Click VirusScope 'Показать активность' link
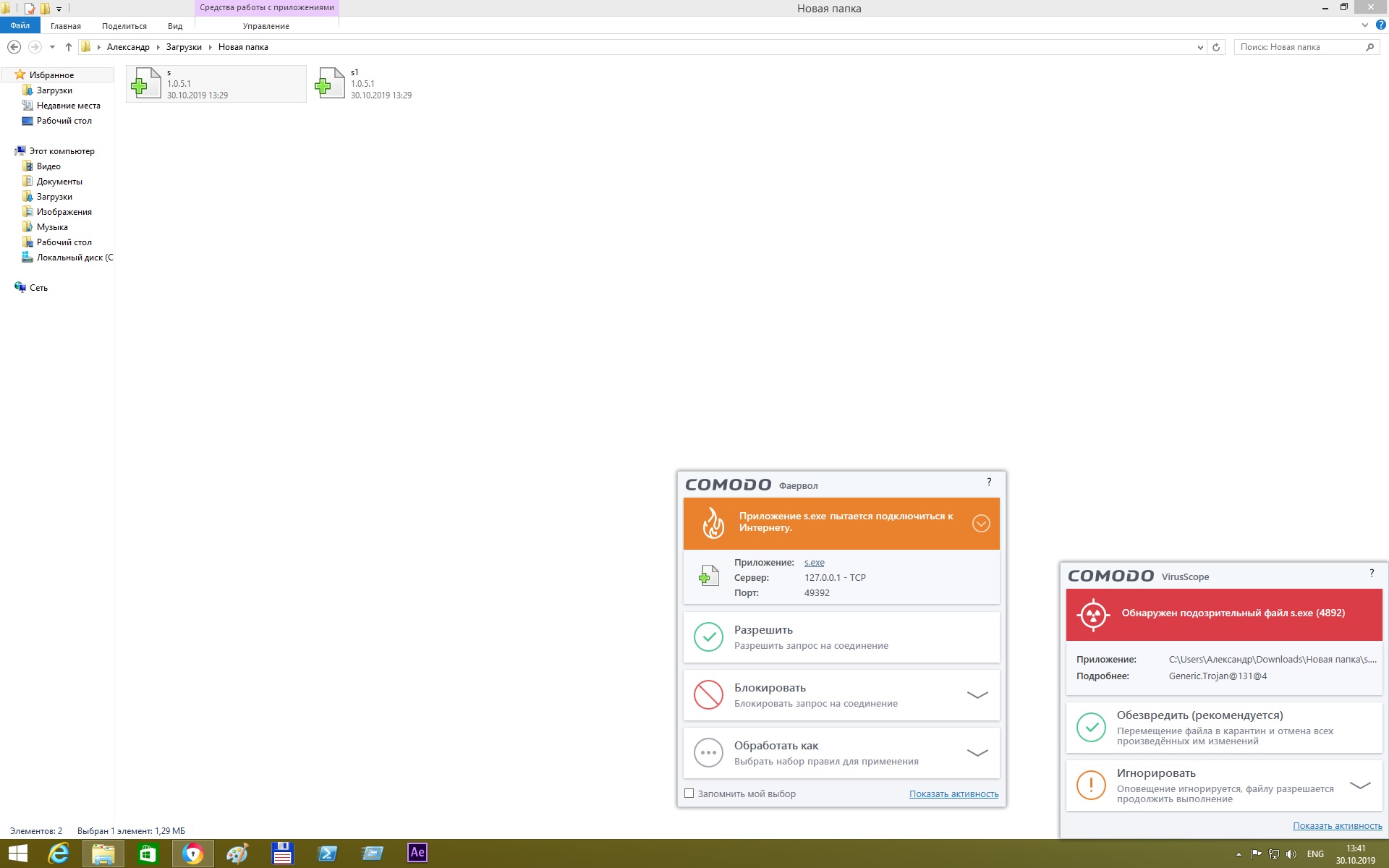This screenshot has width=1389, height=868. pos(1337,825)
